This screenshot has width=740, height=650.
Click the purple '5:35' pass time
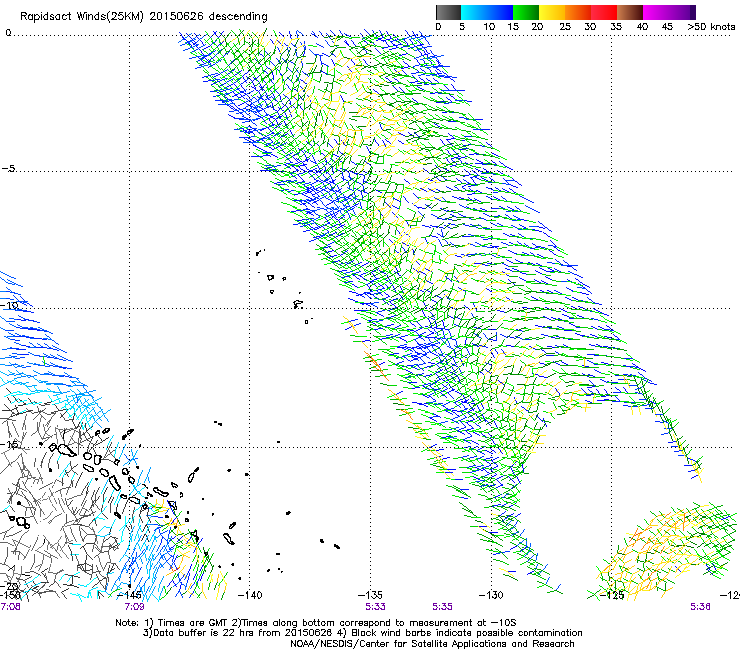click(442, 607)
